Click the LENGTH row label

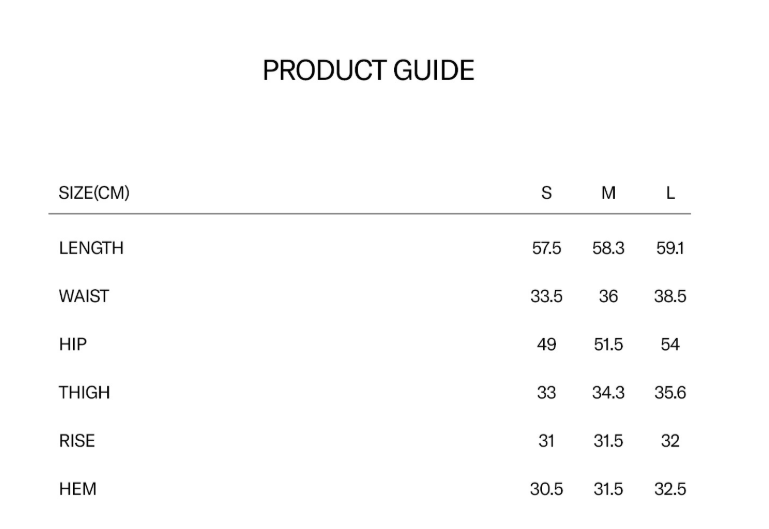(x=91, y=248)
